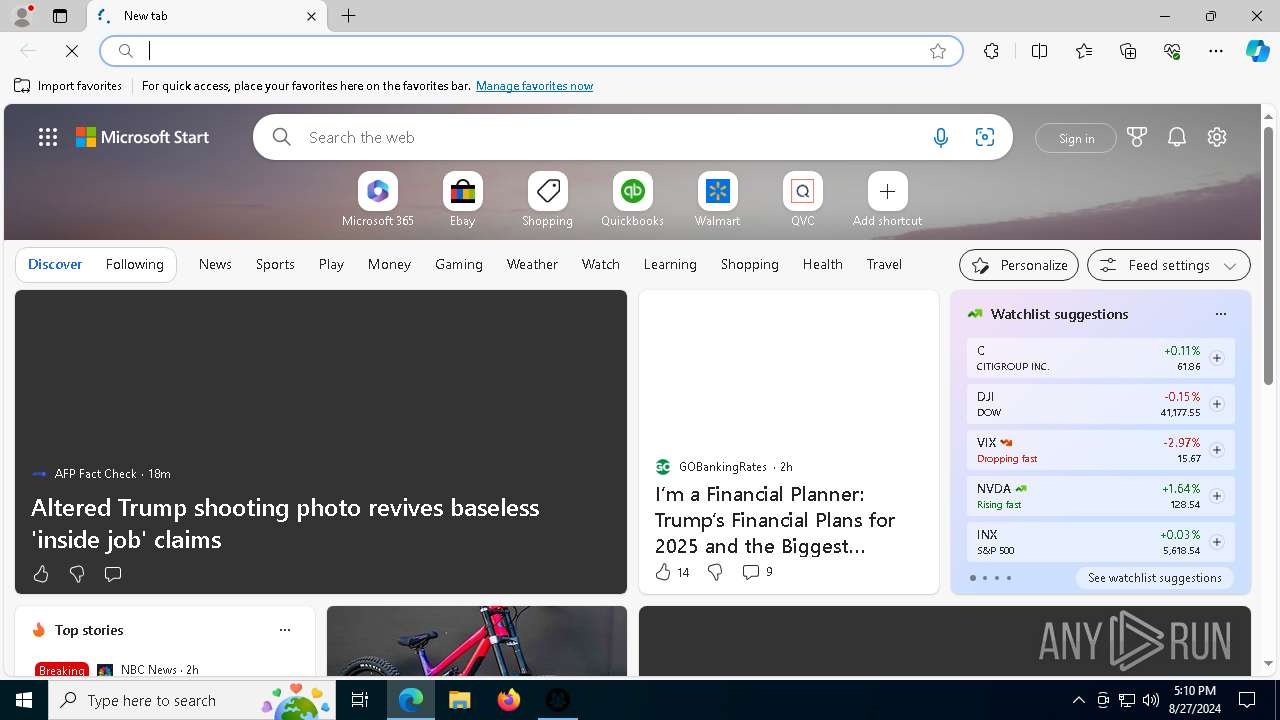Viewport: 1280px width, 720px height.
Task: Add DJI Dow to watchlist
Action: click(1216, 404)
